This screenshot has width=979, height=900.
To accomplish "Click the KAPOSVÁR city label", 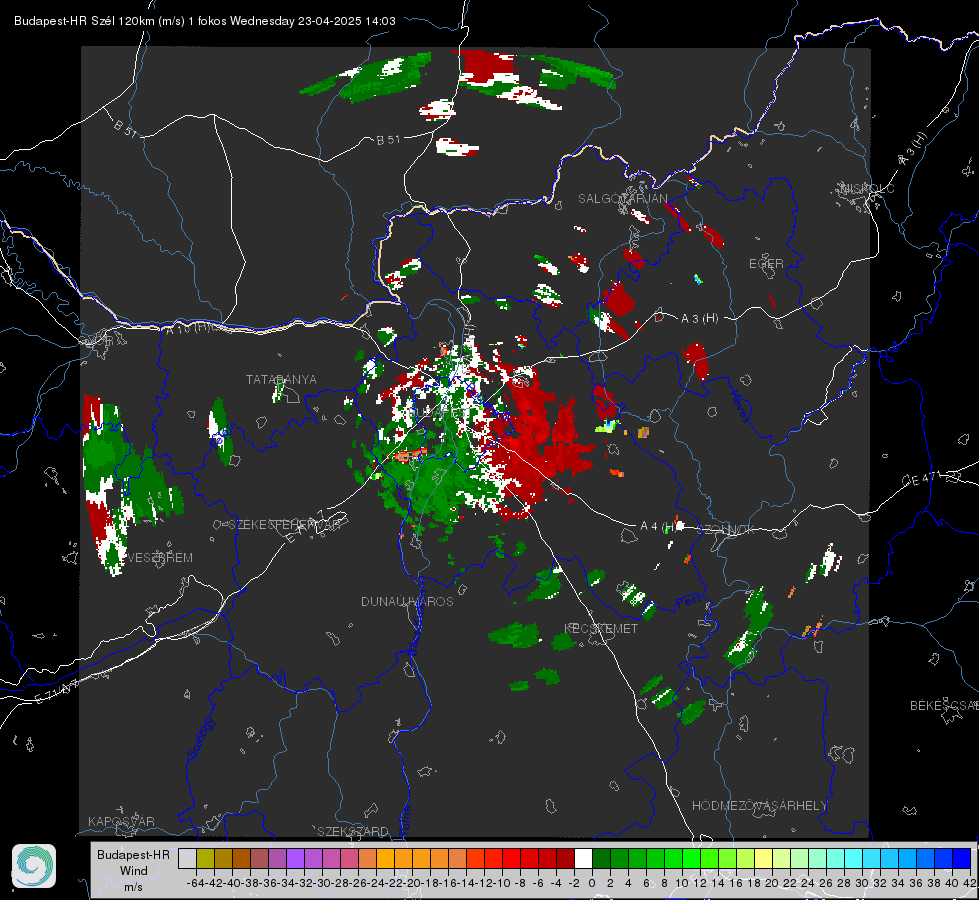I will (121, 821).
